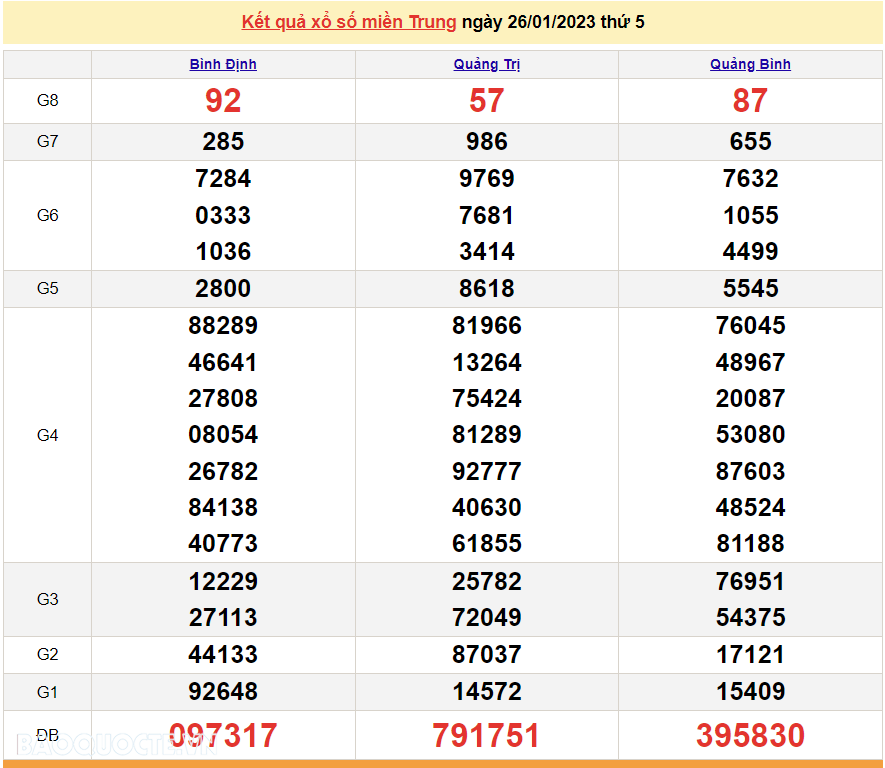
Task: Select Bình Định G8 number 92
Action: 223,101
